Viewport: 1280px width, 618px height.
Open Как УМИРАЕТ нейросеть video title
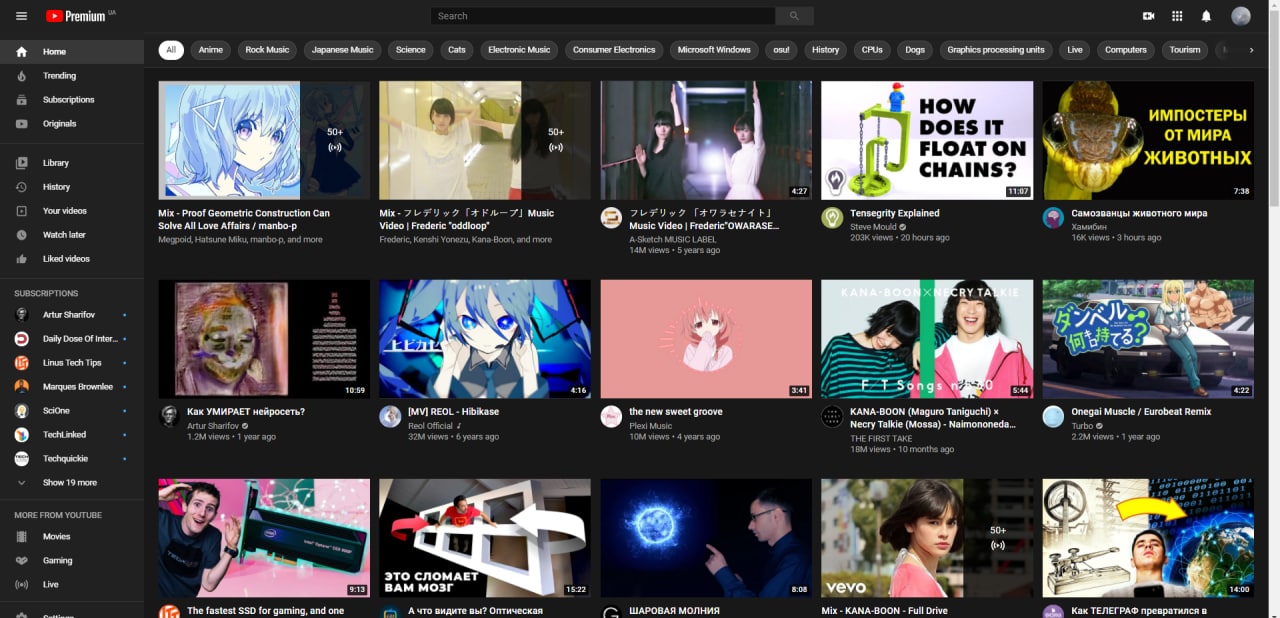pyautogui.click(x=246, y=412)
